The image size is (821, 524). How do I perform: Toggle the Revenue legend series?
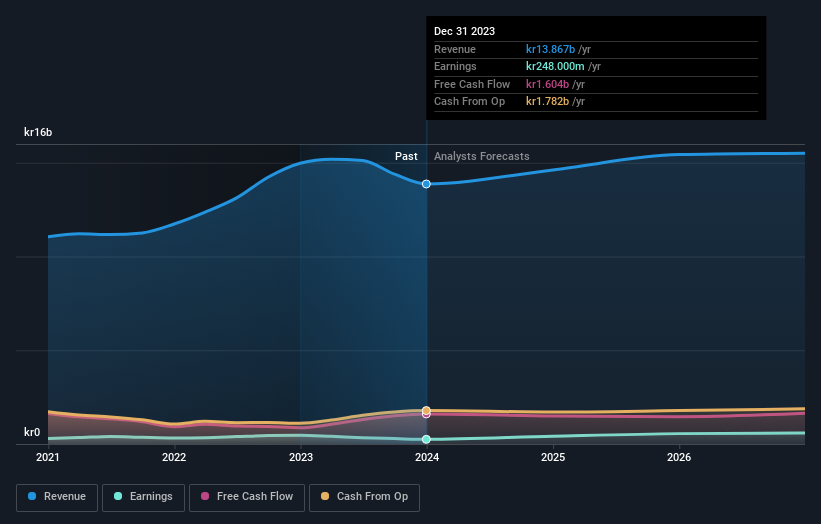coord(57,497)
